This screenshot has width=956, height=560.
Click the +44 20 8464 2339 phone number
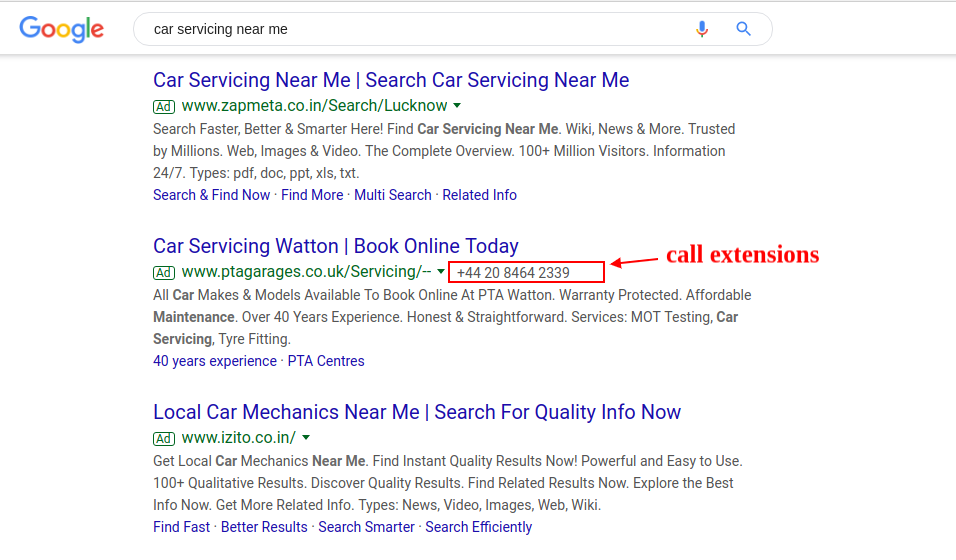tap(513, 273)
